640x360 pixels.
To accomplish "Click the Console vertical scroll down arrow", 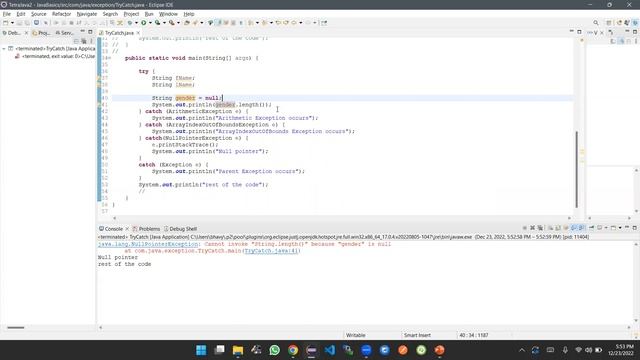I will tap(636, 321).
